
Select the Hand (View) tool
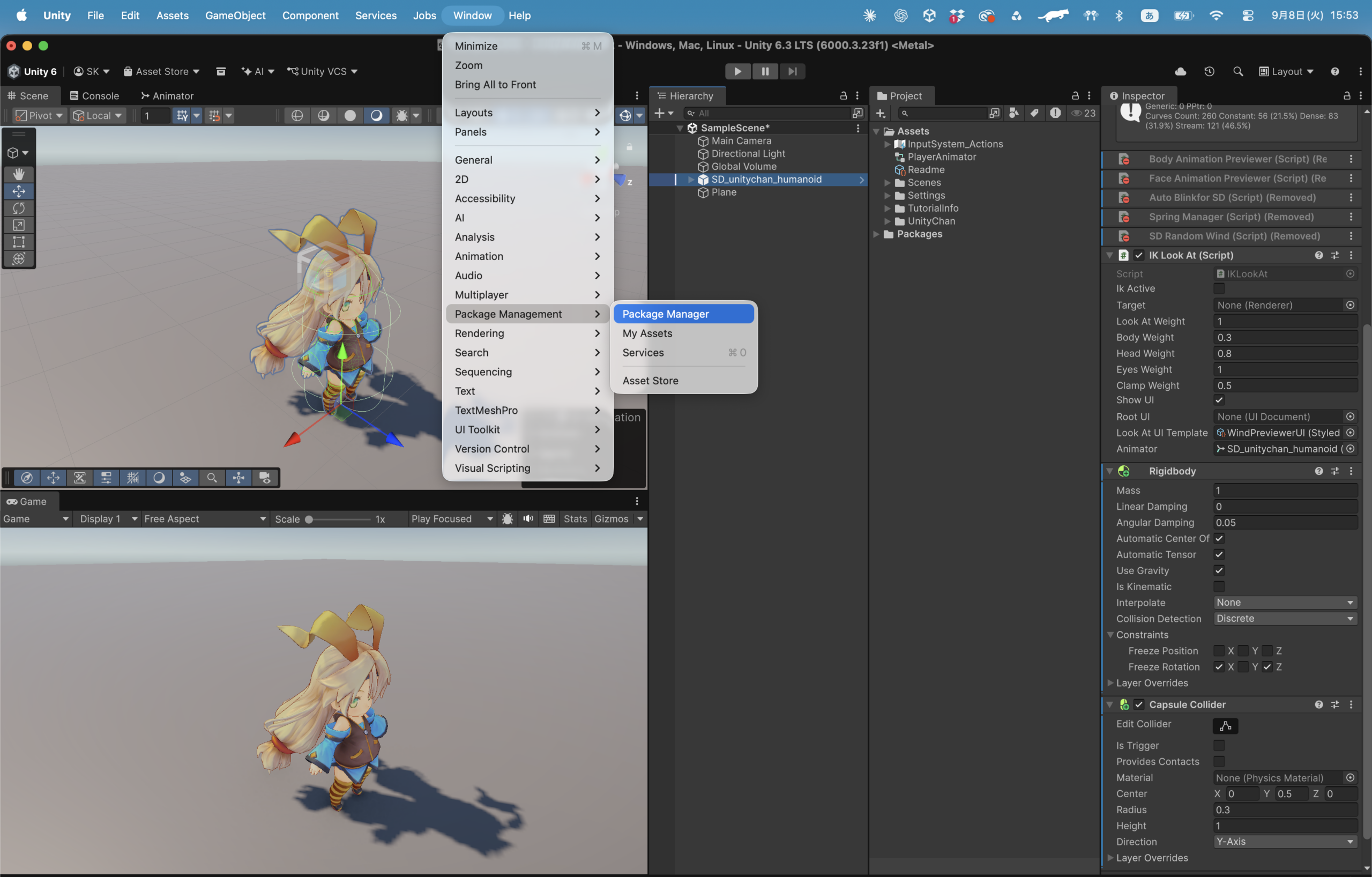tap(19, 174)
